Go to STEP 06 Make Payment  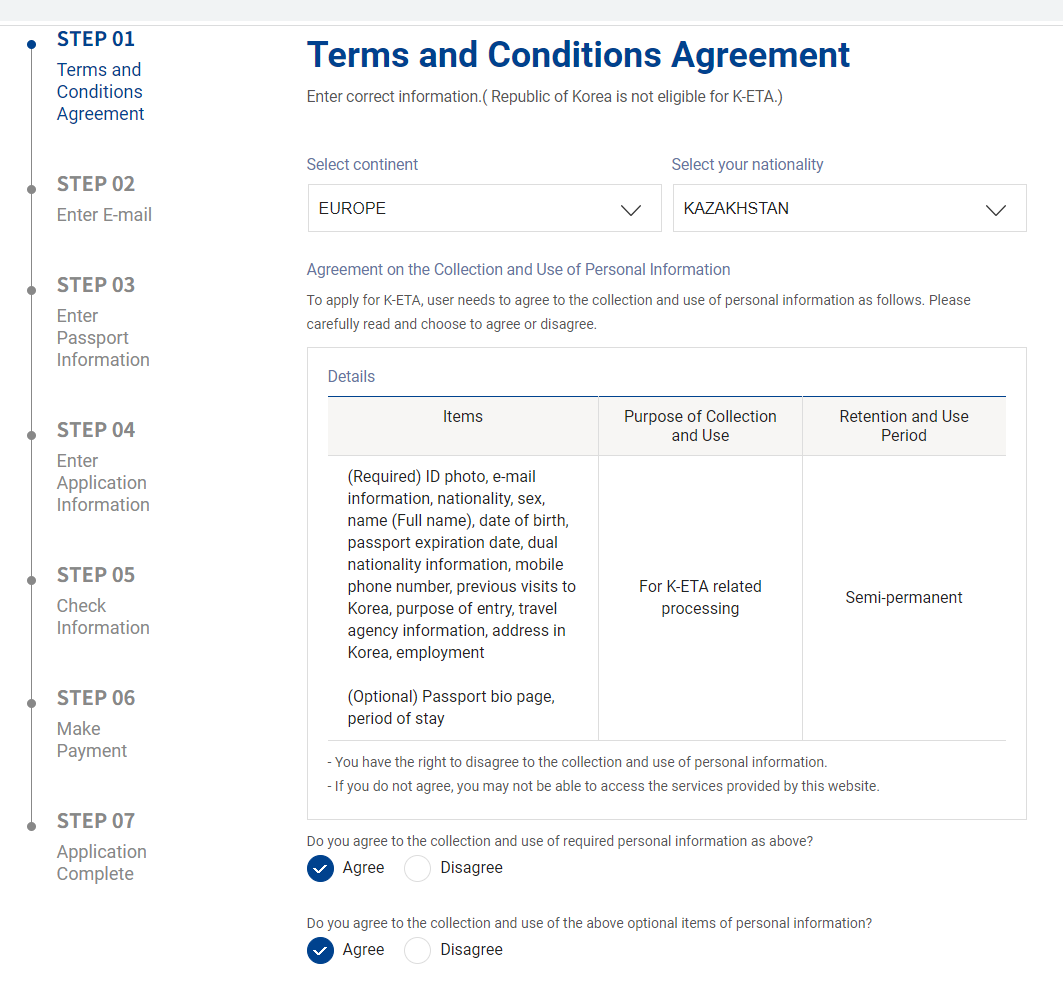(x=96, y=724)
